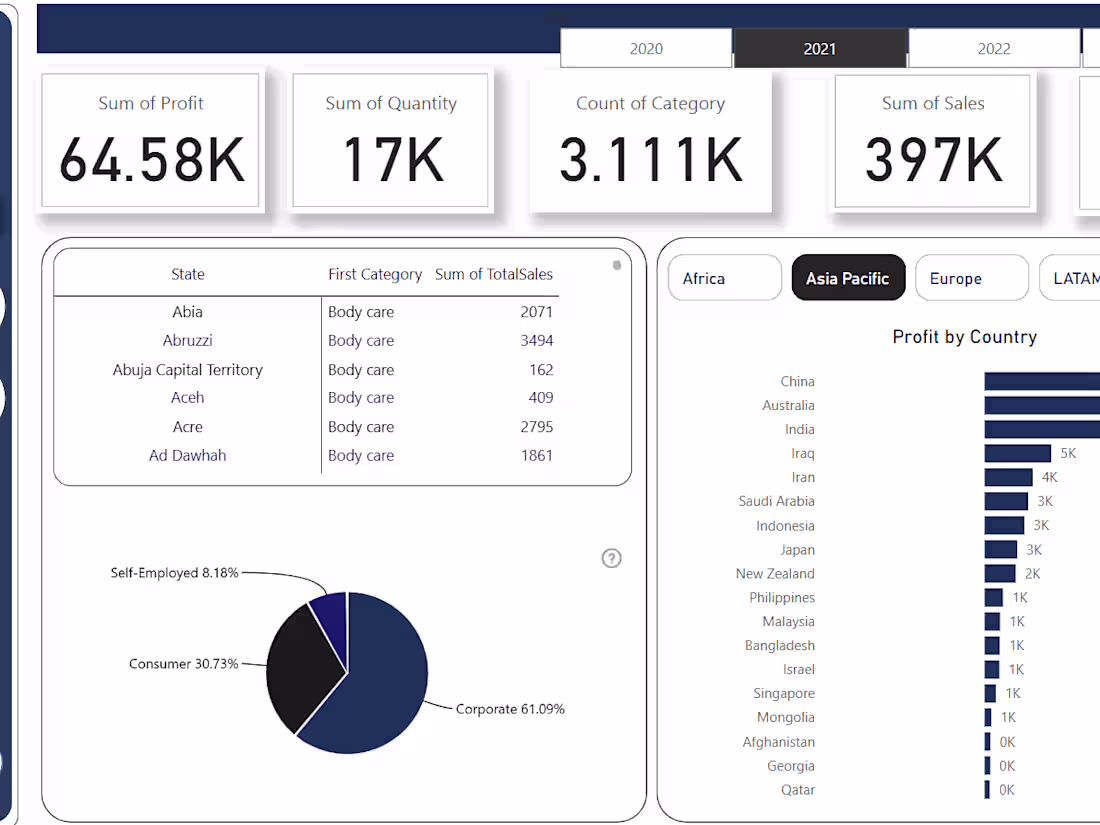
Task: Open the Ad Dawhah state link
Action: click(x=187, y=455)
